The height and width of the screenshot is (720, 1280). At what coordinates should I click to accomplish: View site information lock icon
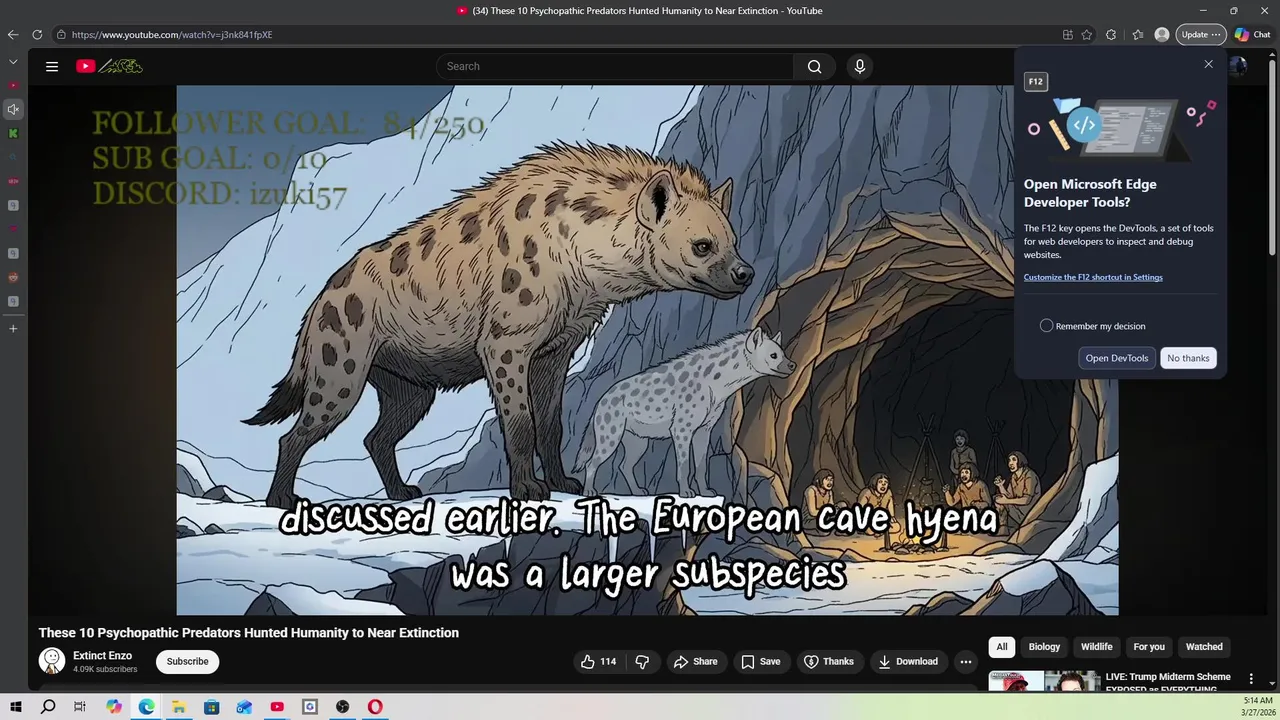tap(61, 34)
